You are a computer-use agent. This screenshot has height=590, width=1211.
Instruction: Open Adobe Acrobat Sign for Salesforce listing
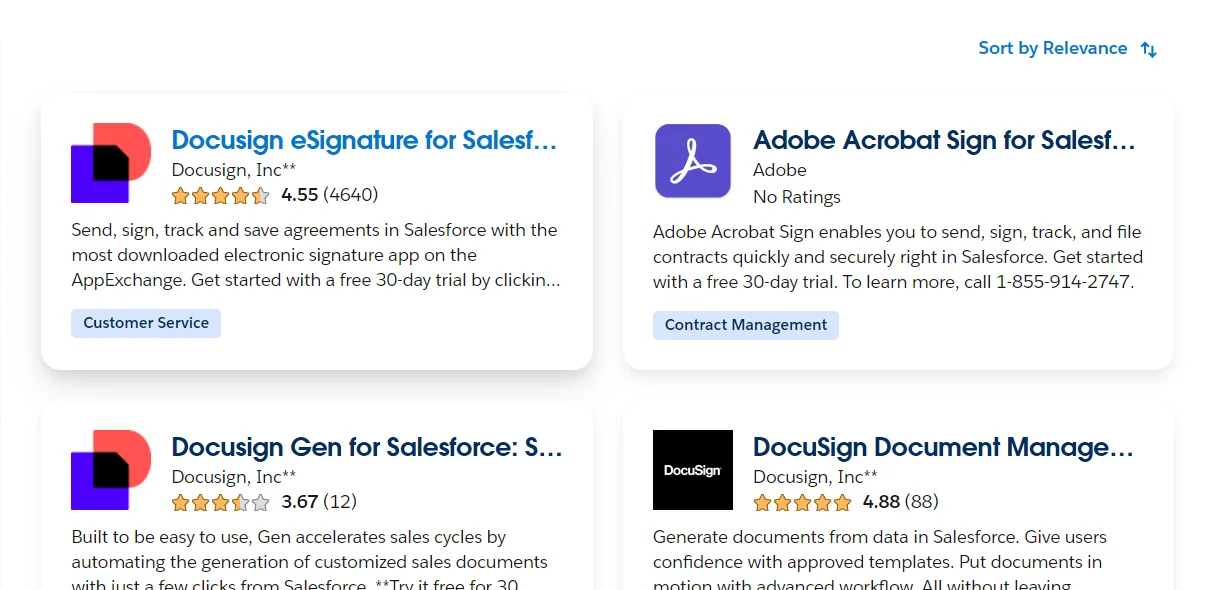pyautogui.click(x=944, y=140)
